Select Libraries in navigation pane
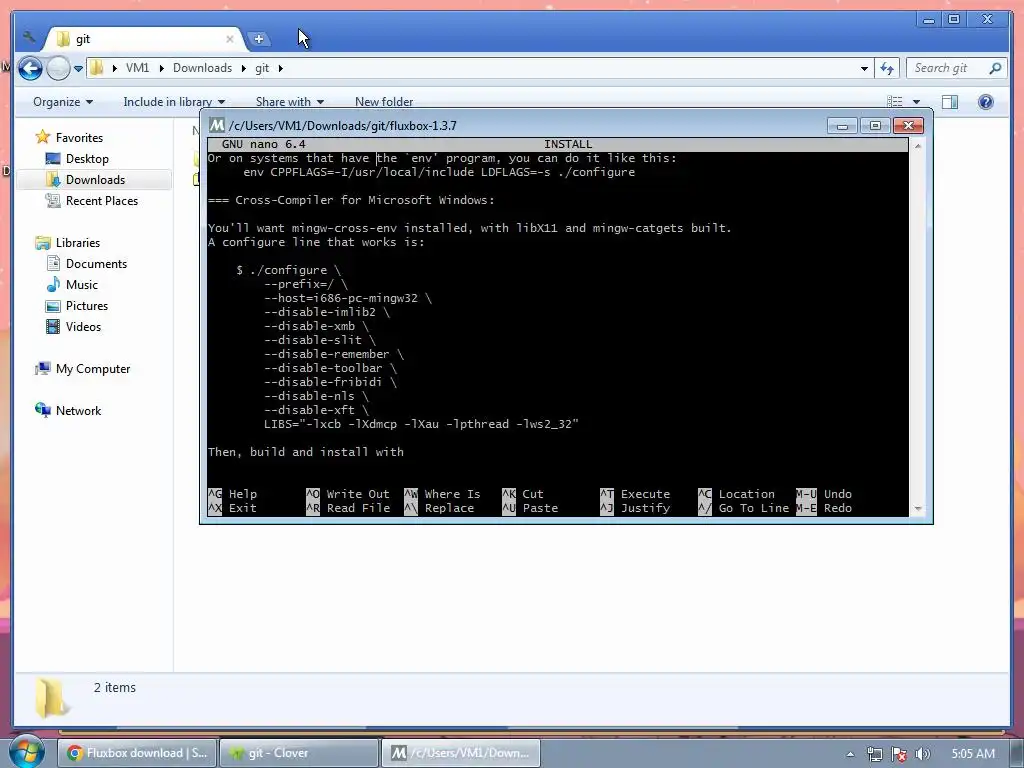 click(x=78, y=243)
